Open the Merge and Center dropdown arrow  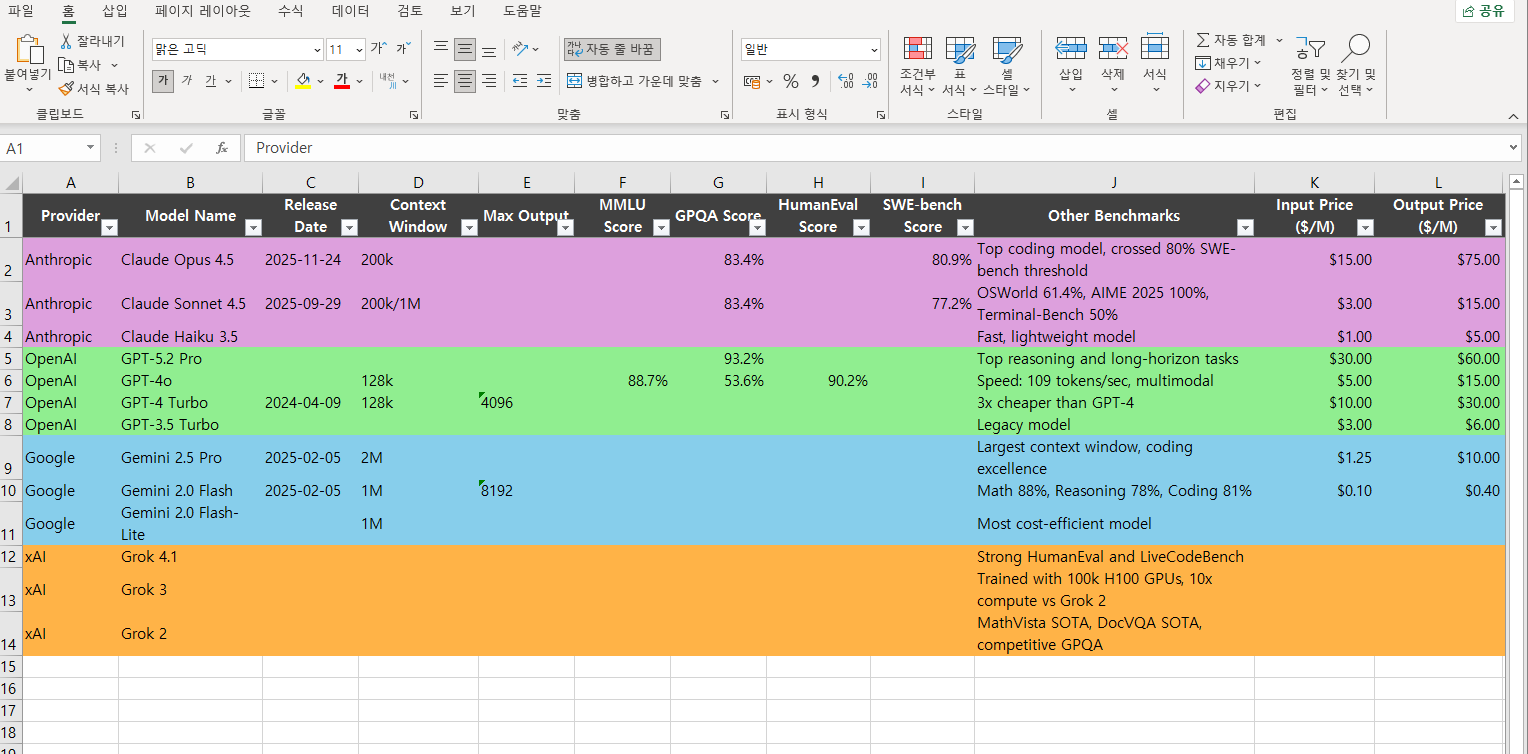(716, 81)
